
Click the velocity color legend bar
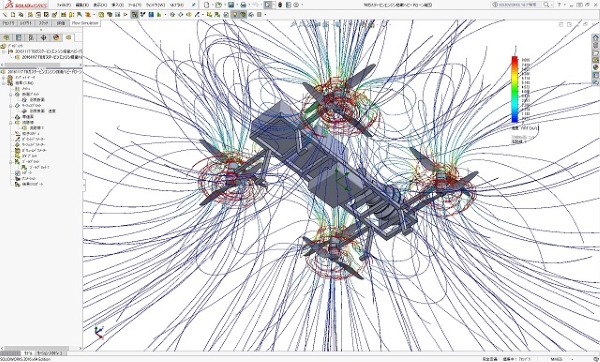coord(515,89)
